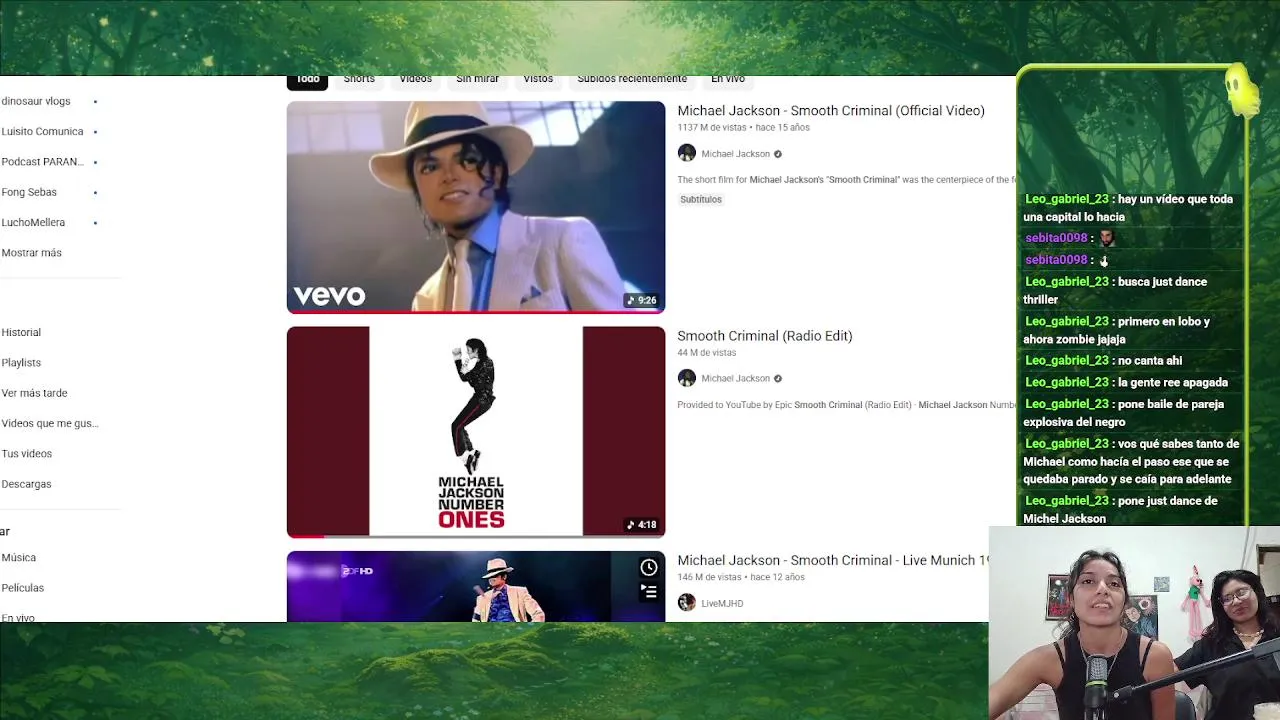Click the Add to queue icon on Munich thumbnail
Image resolution: width=1280 pixels, height=720 pixels.
coord(649,592)
